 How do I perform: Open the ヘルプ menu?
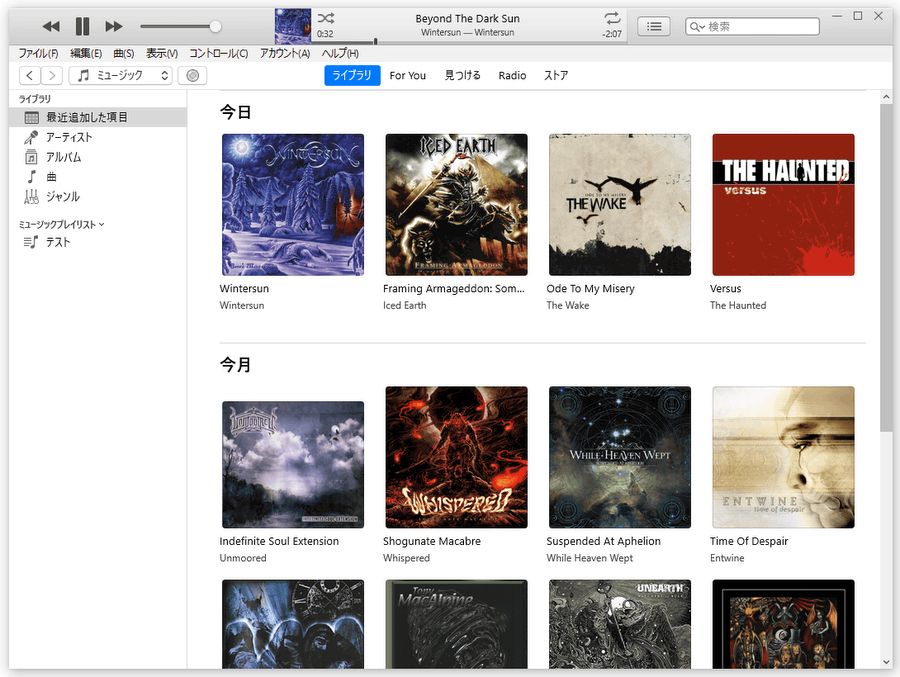[340, 53]
